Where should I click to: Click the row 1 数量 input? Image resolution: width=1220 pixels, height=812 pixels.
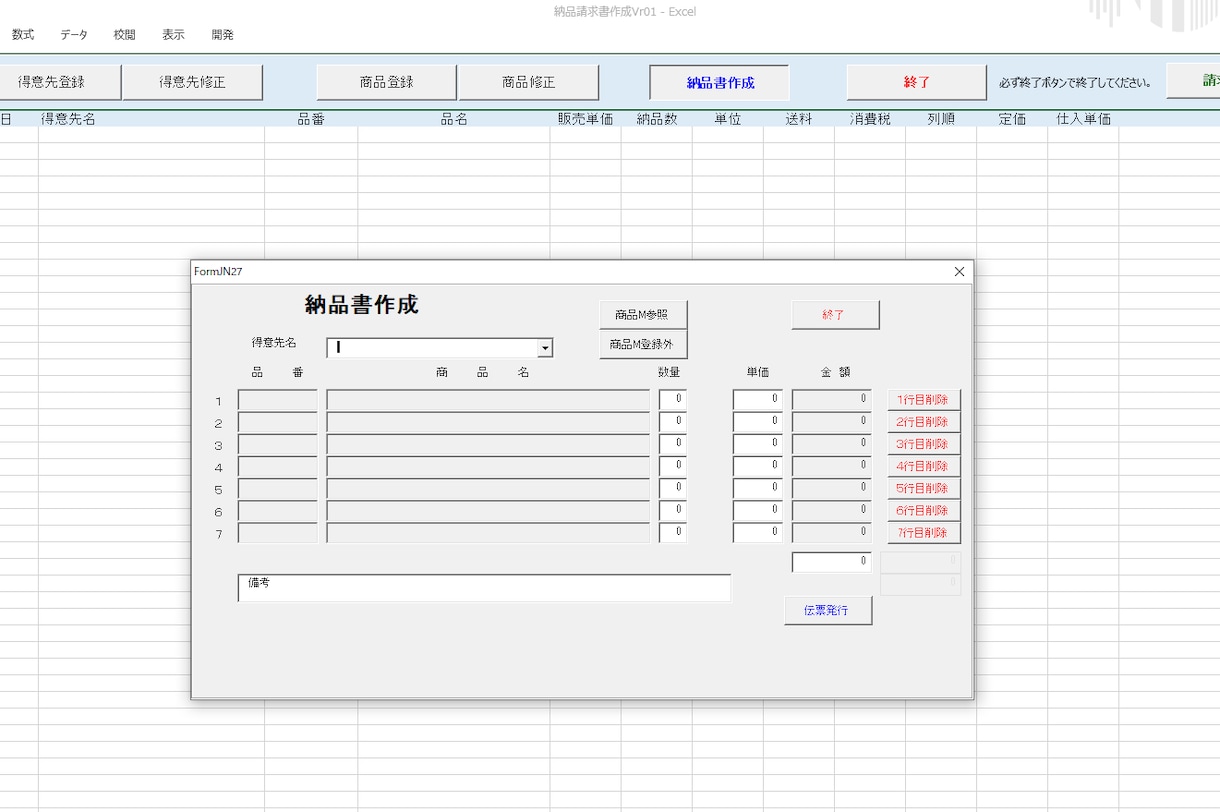[673, 400]
